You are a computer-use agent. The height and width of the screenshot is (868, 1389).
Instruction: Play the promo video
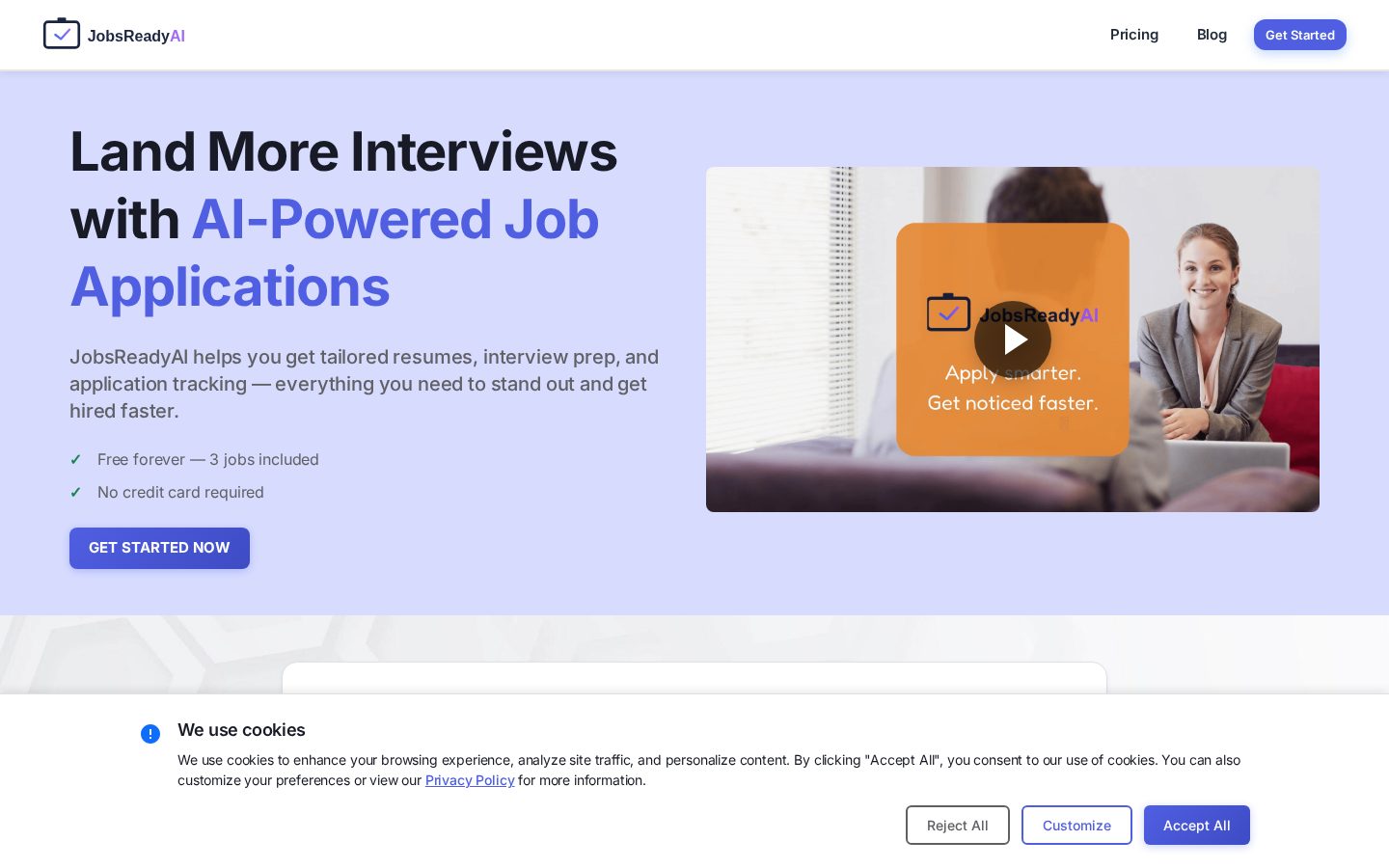1013,339
